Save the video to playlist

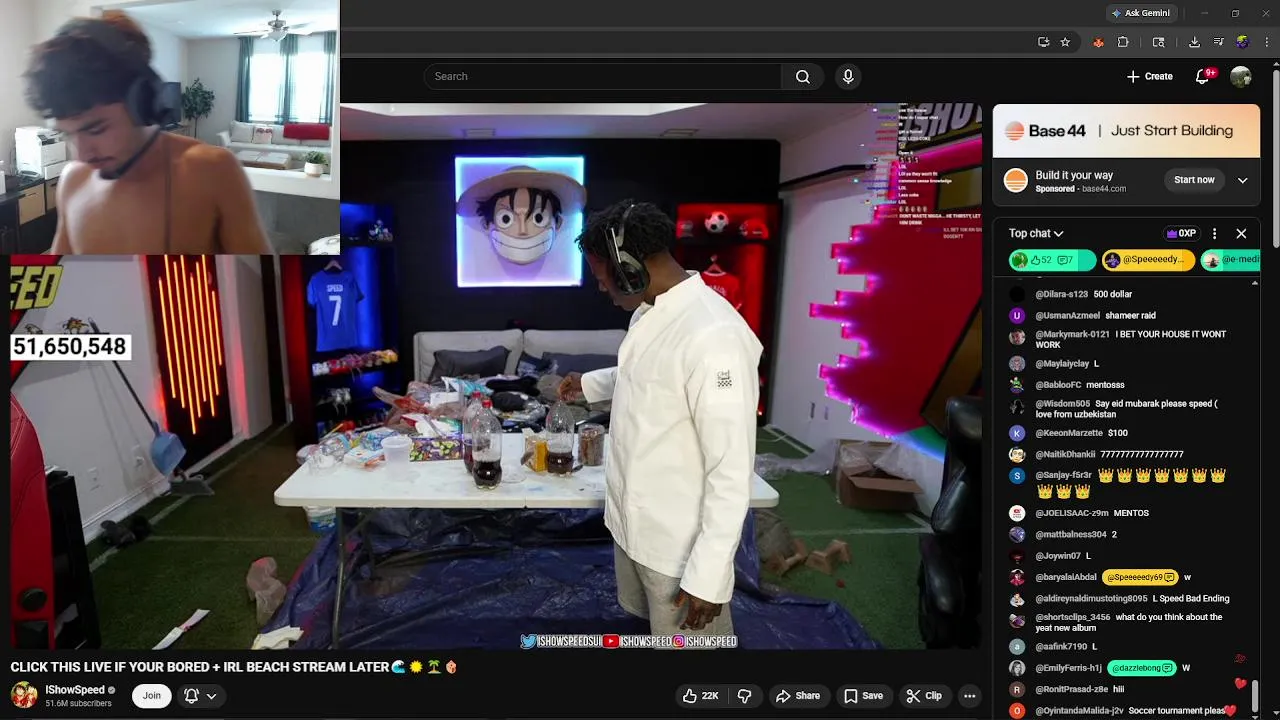tap(863, 696)
